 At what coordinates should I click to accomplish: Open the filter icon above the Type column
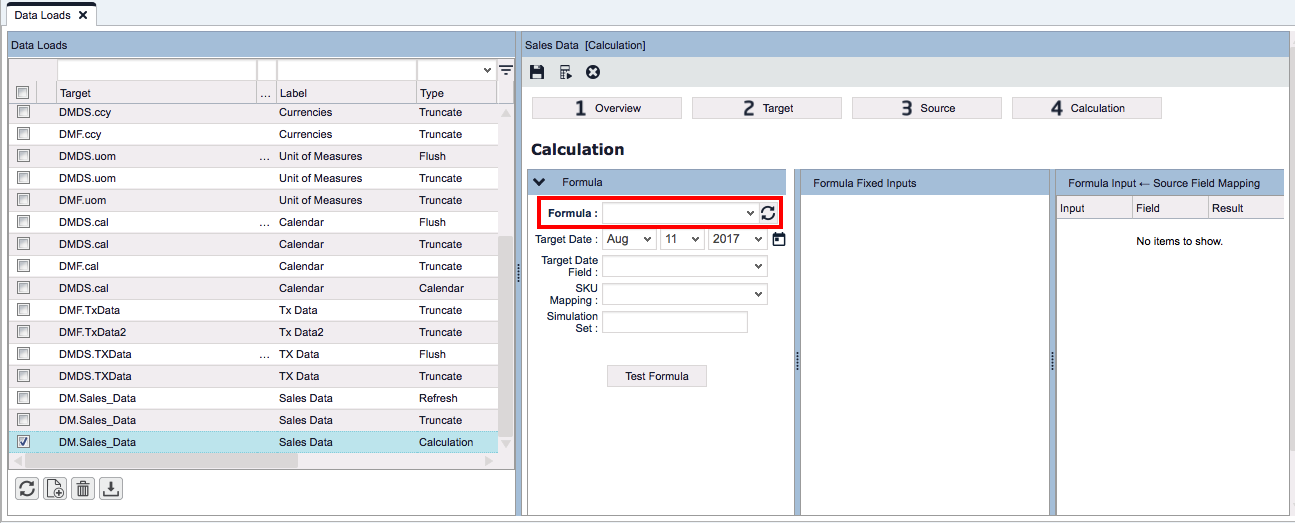point(506,70)
